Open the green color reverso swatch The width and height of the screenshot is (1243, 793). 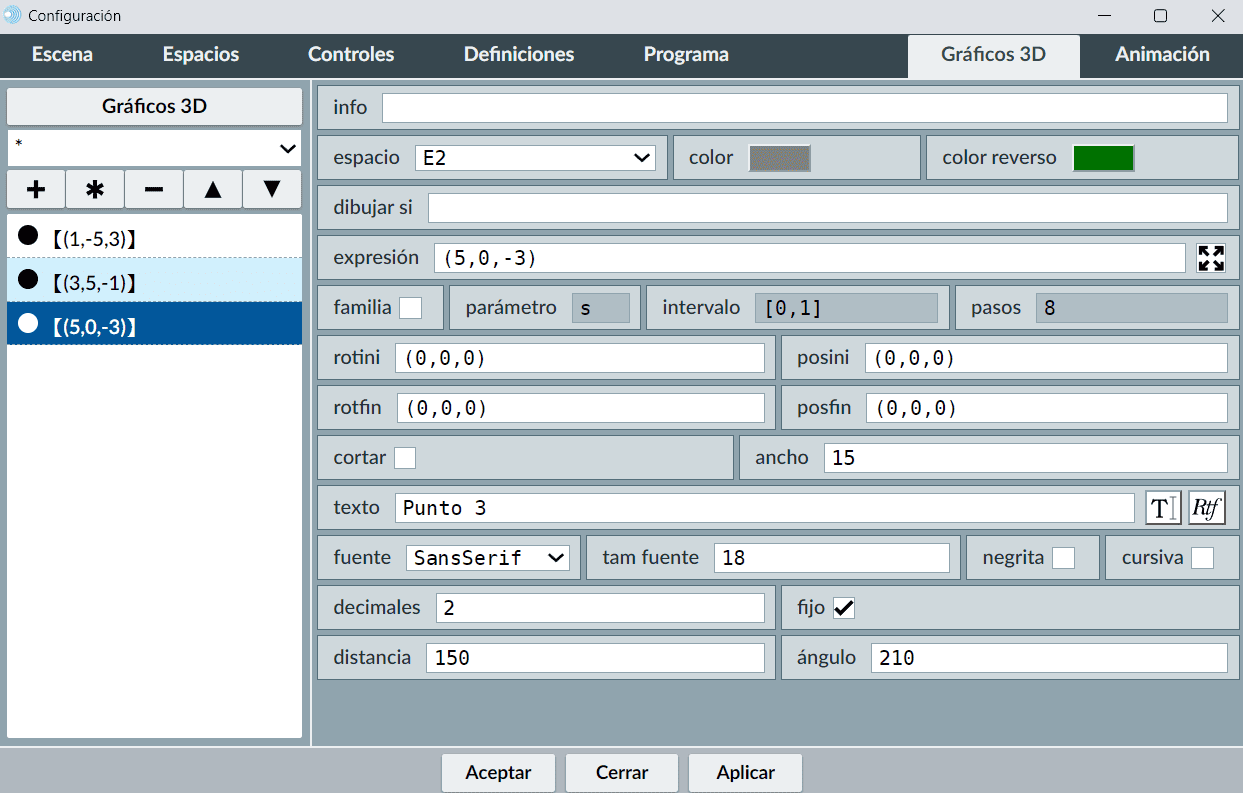tap(1103, 158)
